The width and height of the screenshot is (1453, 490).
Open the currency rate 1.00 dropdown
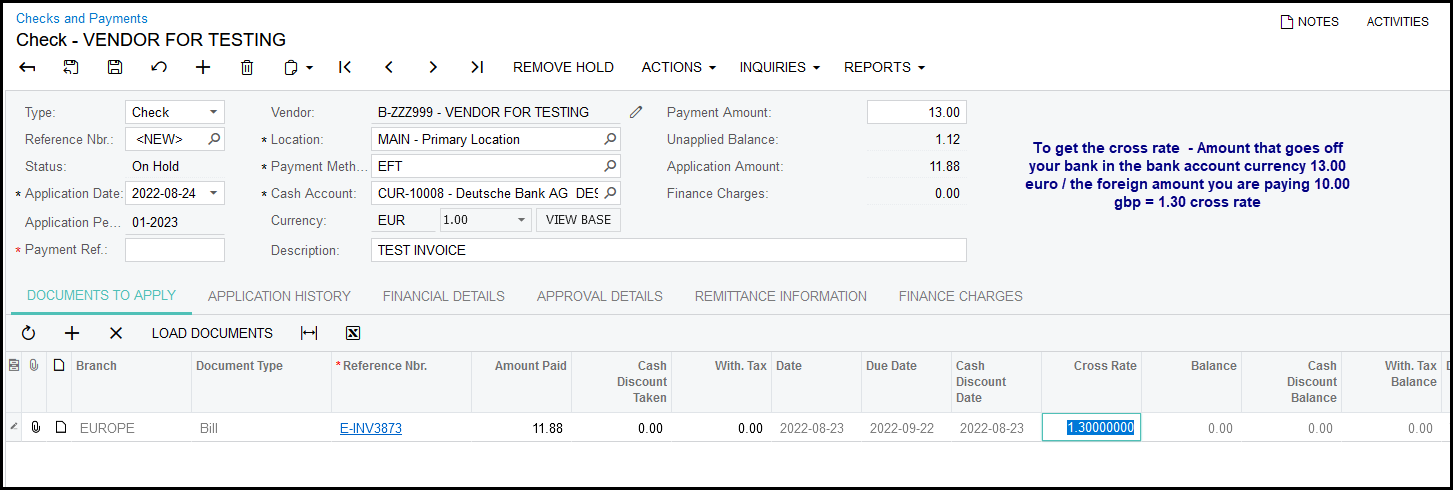point(520,220)
